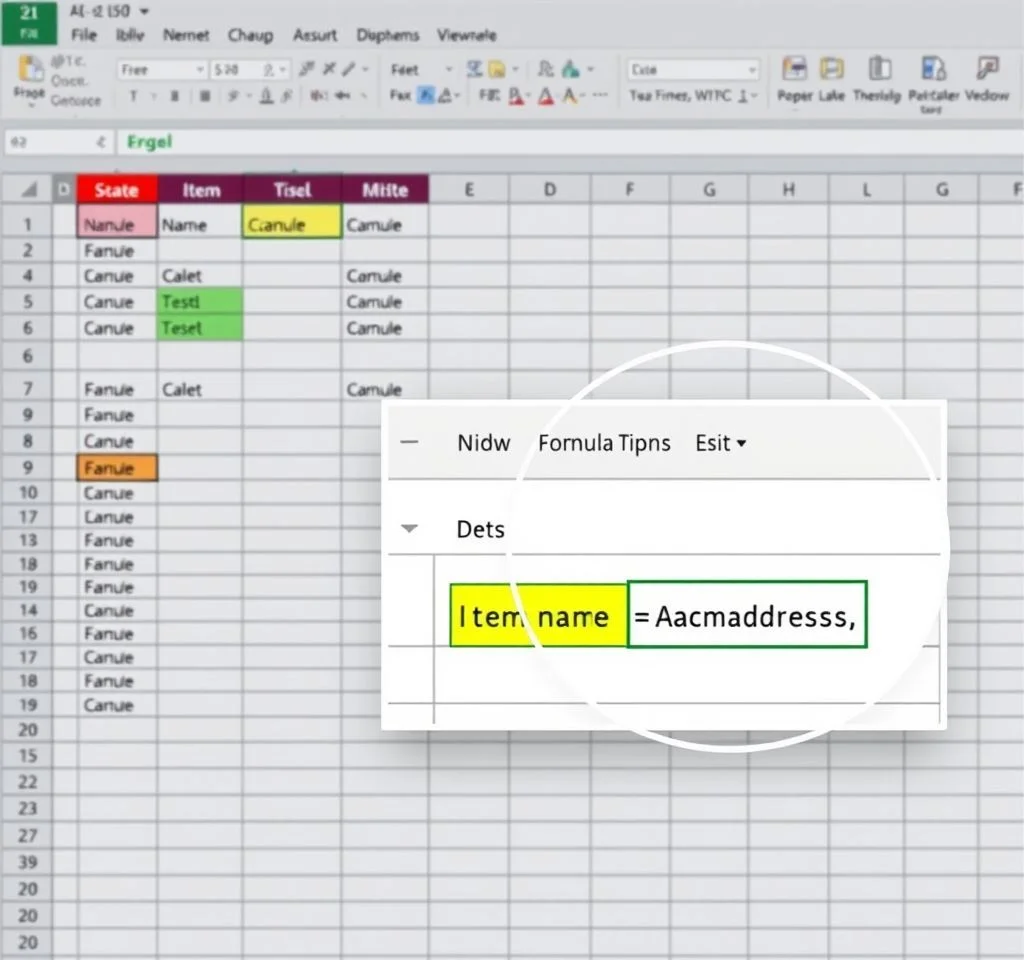Switch to the Viewnale ribbon tab
Viewport: 1024px width, 960px height.
[466, 35]
